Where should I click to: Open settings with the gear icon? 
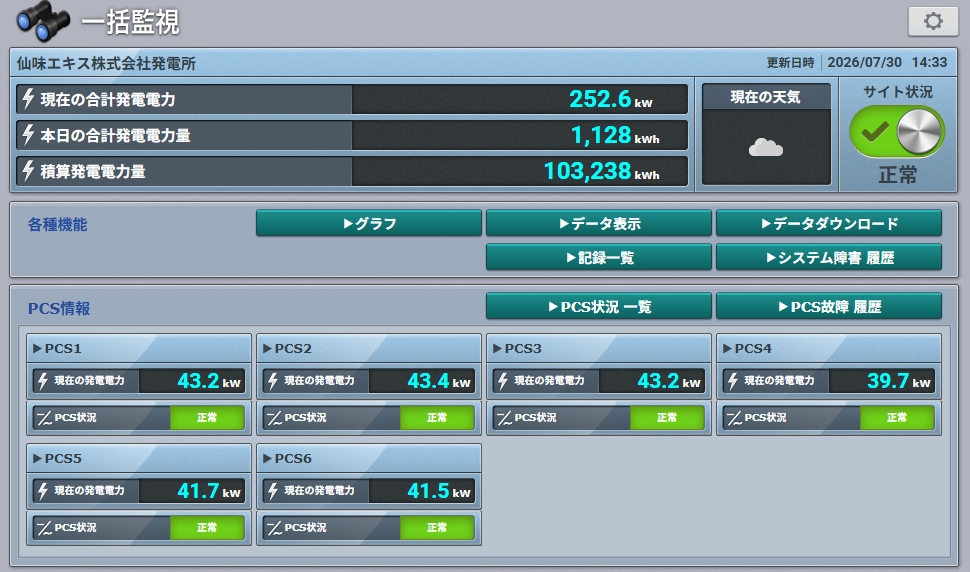click(933, 22)
